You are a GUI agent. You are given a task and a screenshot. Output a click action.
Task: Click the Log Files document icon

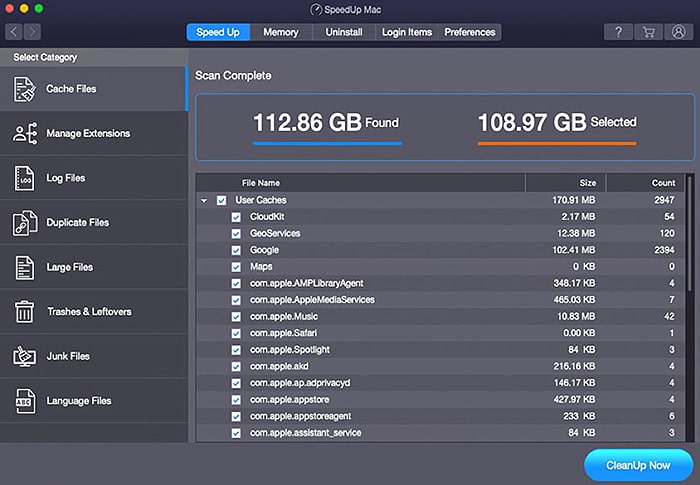point(24,178)
